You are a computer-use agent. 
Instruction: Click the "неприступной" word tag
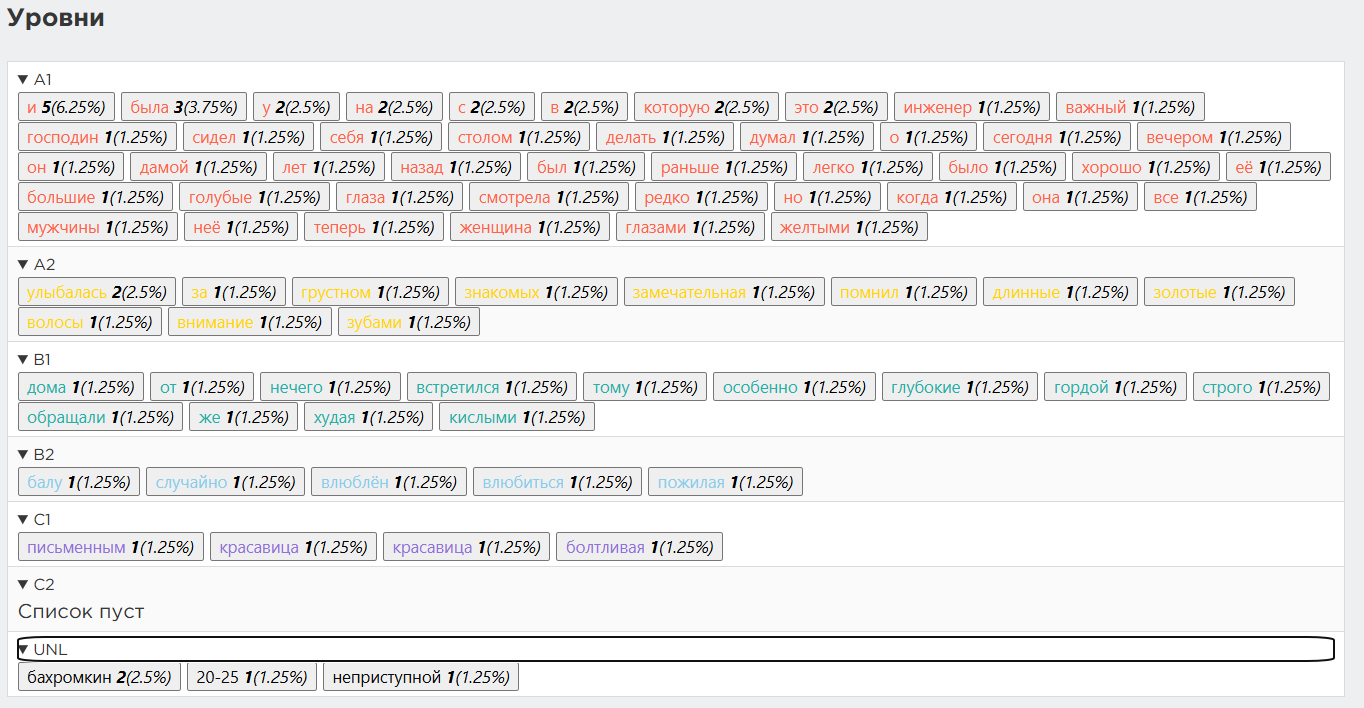420,677
